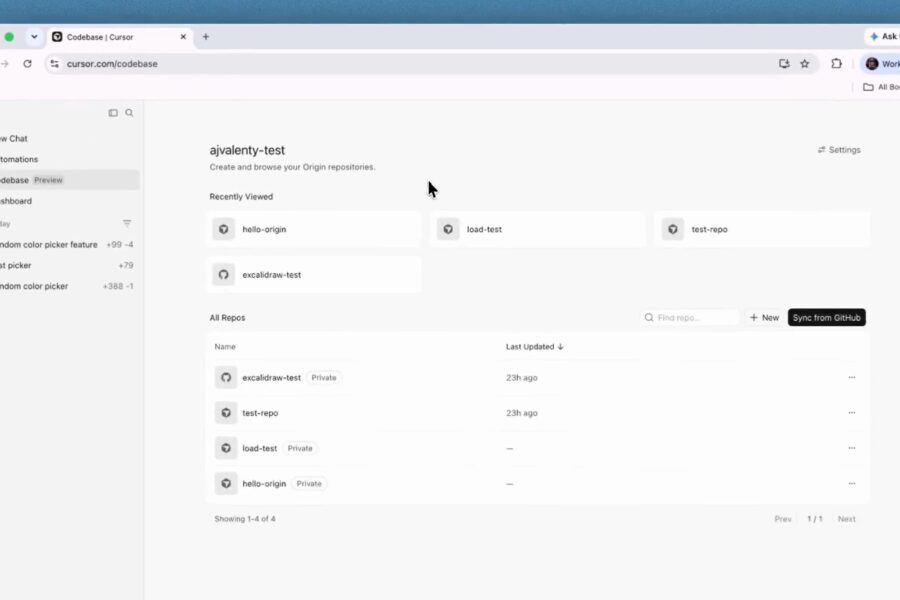900x600 pixels.
Task: Click the chat list filter icon
Action: click(x=127, y=223)
